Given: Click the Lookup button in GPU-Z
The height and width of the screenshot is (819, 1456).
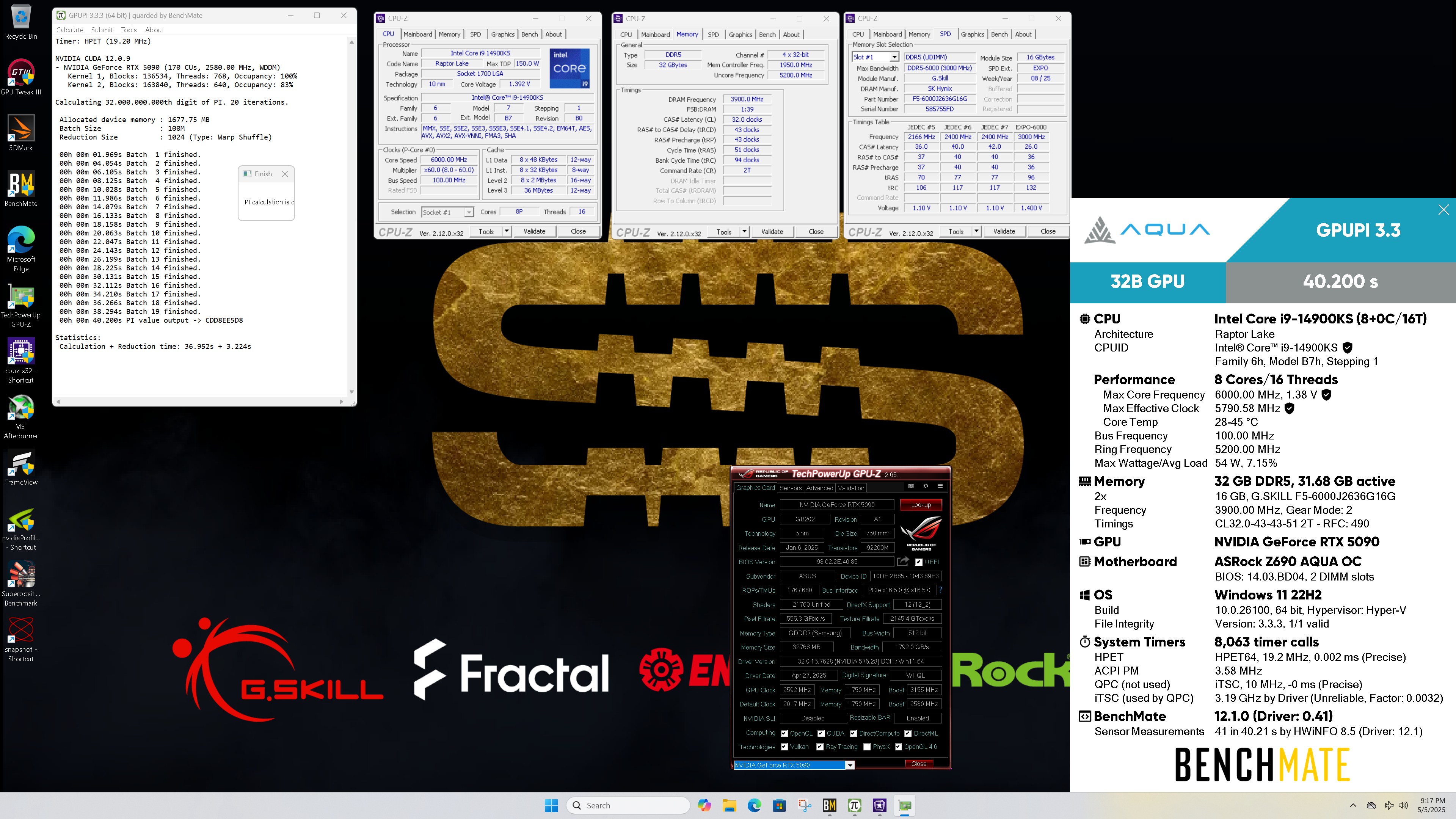Looking at the screenshot, I should (921, 505).
